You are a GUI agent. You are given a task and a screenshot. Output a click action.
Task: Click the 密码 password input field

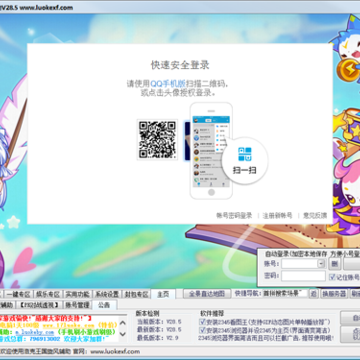pos(303,276)
